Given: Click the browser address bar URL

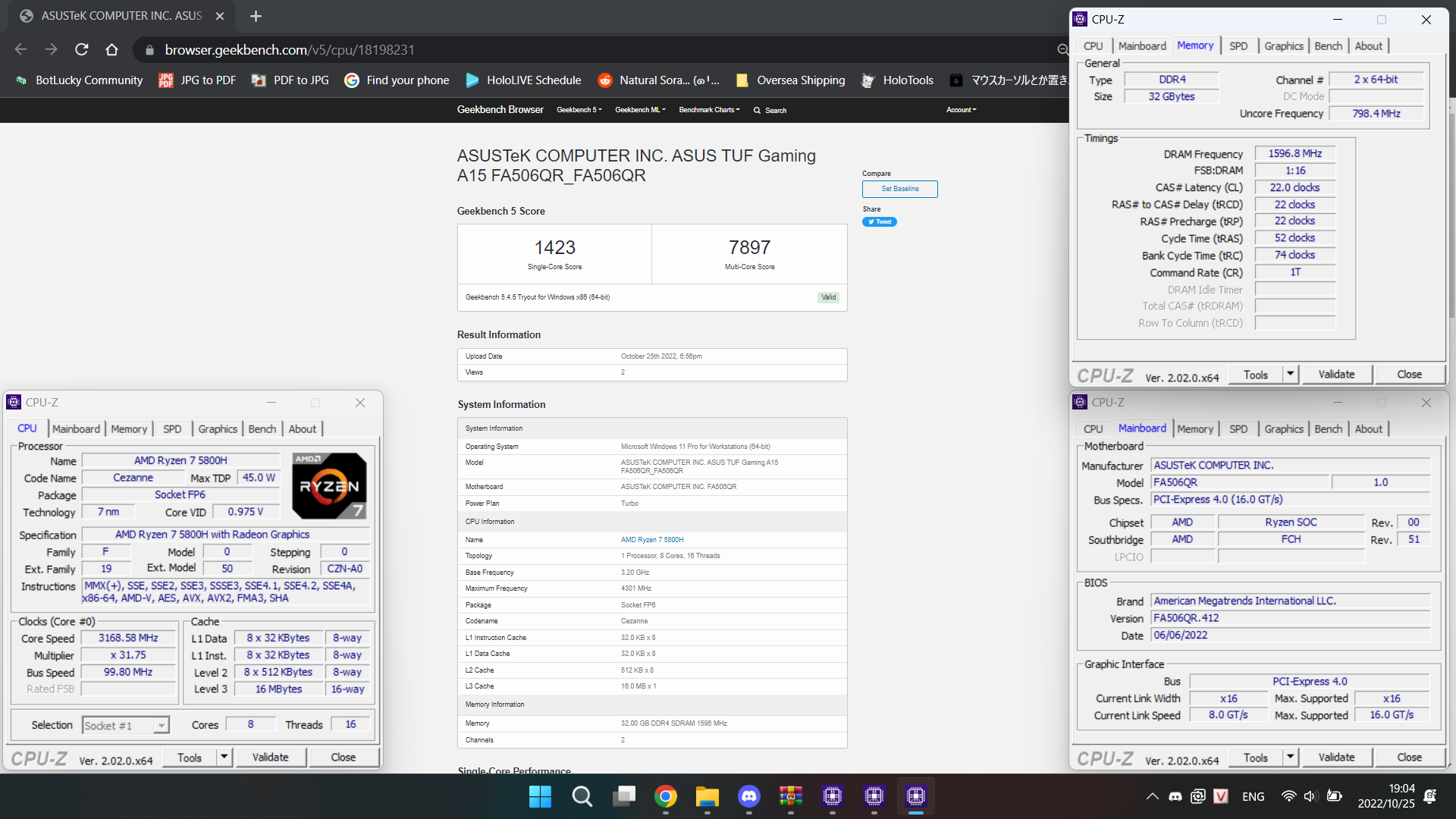Looking at the screenshot, I should [x=289, y=50].
